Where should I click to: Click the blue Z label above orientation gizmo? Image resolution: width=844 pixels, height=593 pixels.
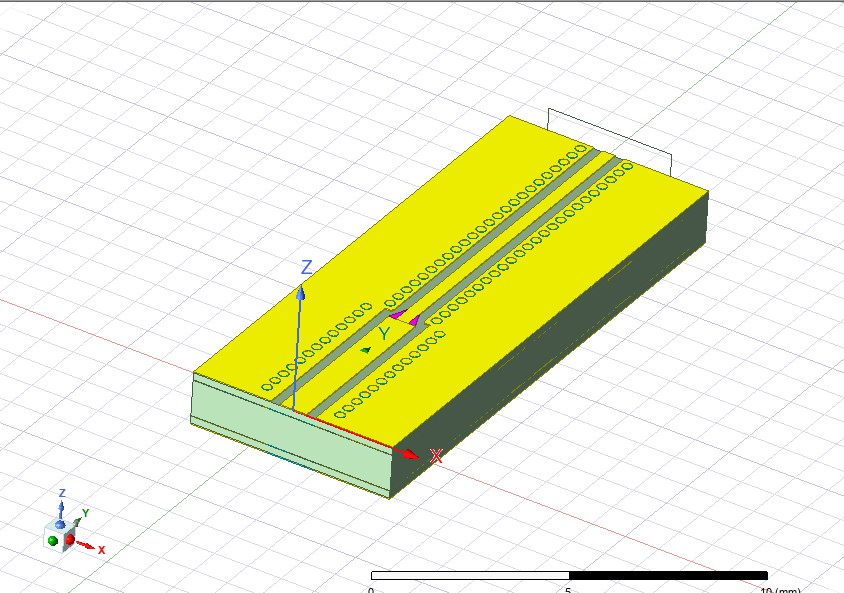click(62, 493)
